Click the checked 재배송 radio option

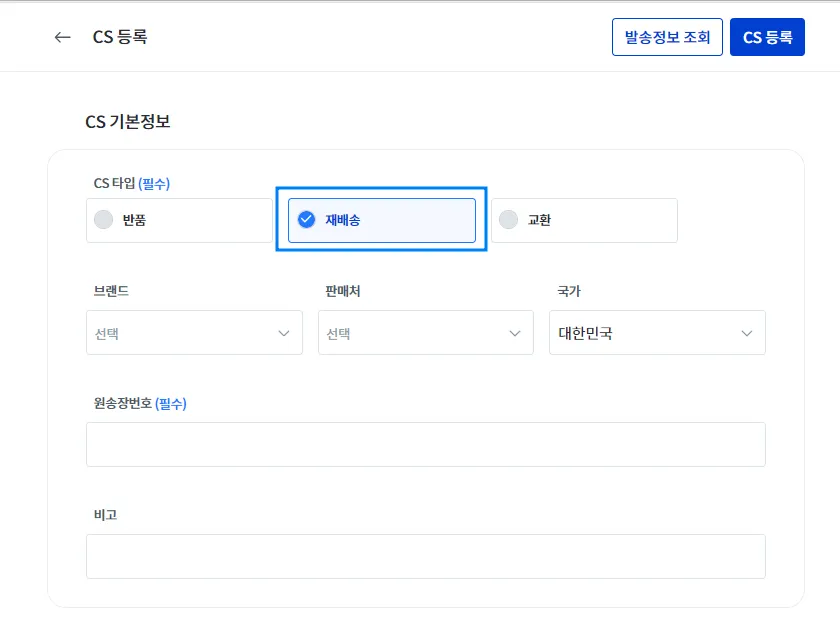[381, 220]
